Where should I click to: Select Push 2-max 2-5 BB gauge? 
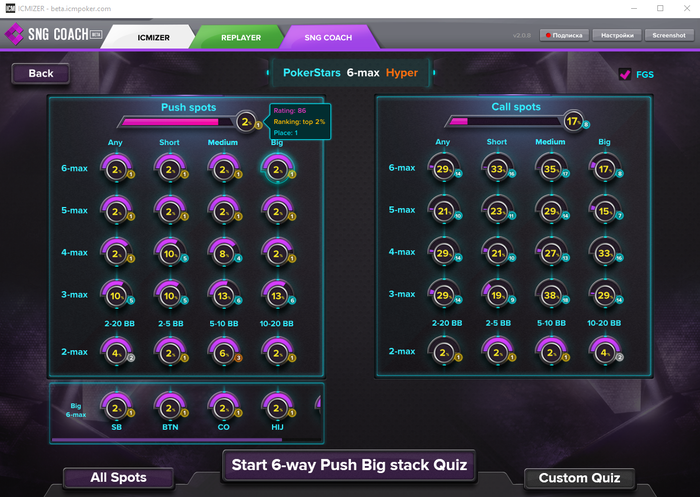pos(171,352)
